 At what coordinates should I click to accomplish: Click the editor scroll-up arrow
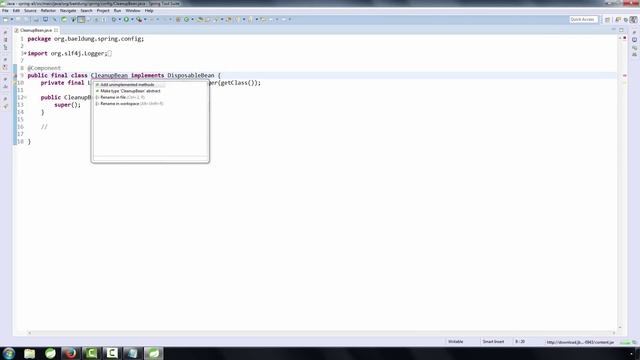pos(620,38)
